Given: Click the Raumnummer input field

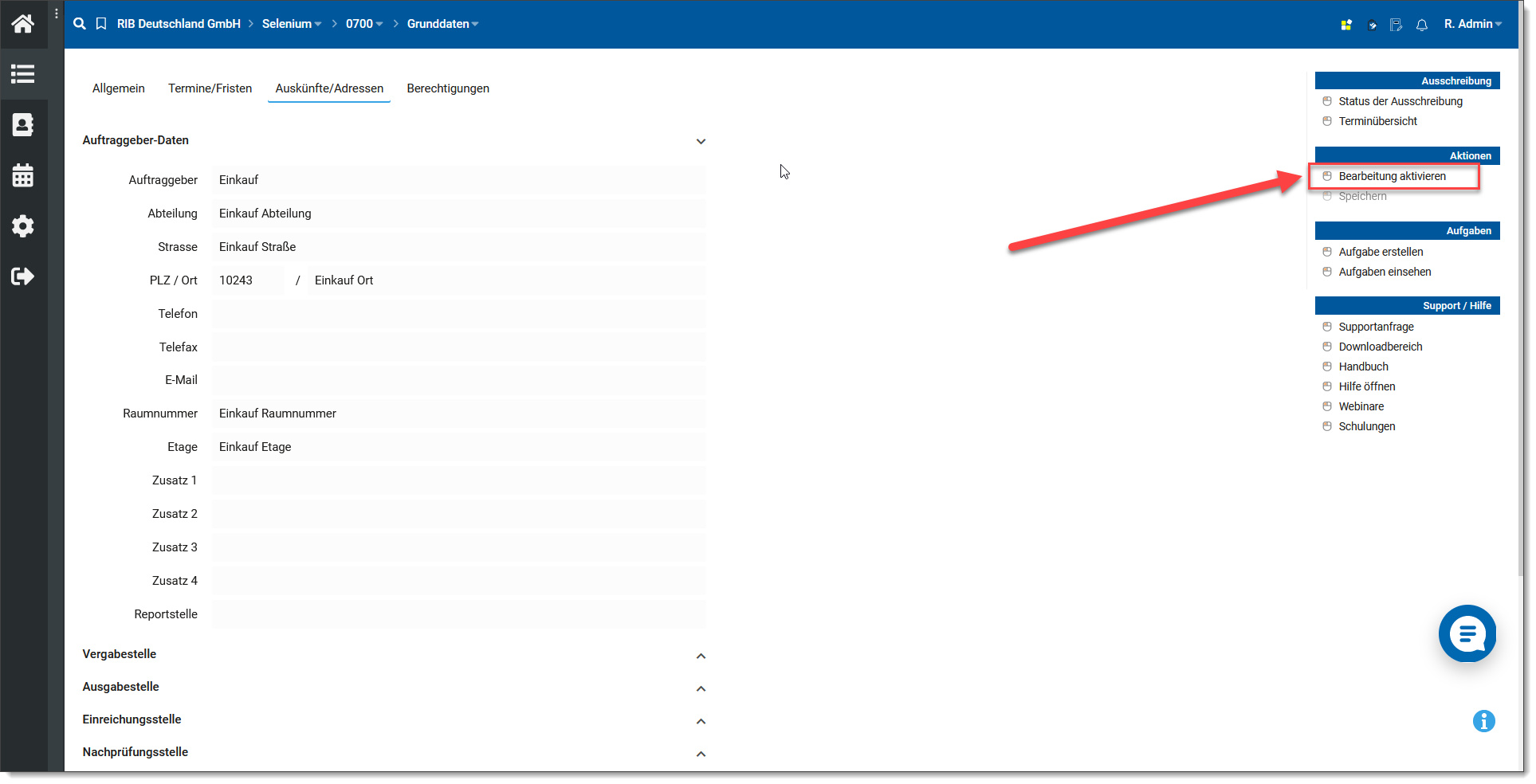Looking at the screenshot, I should pyautogui.click(x=459, y=414).
